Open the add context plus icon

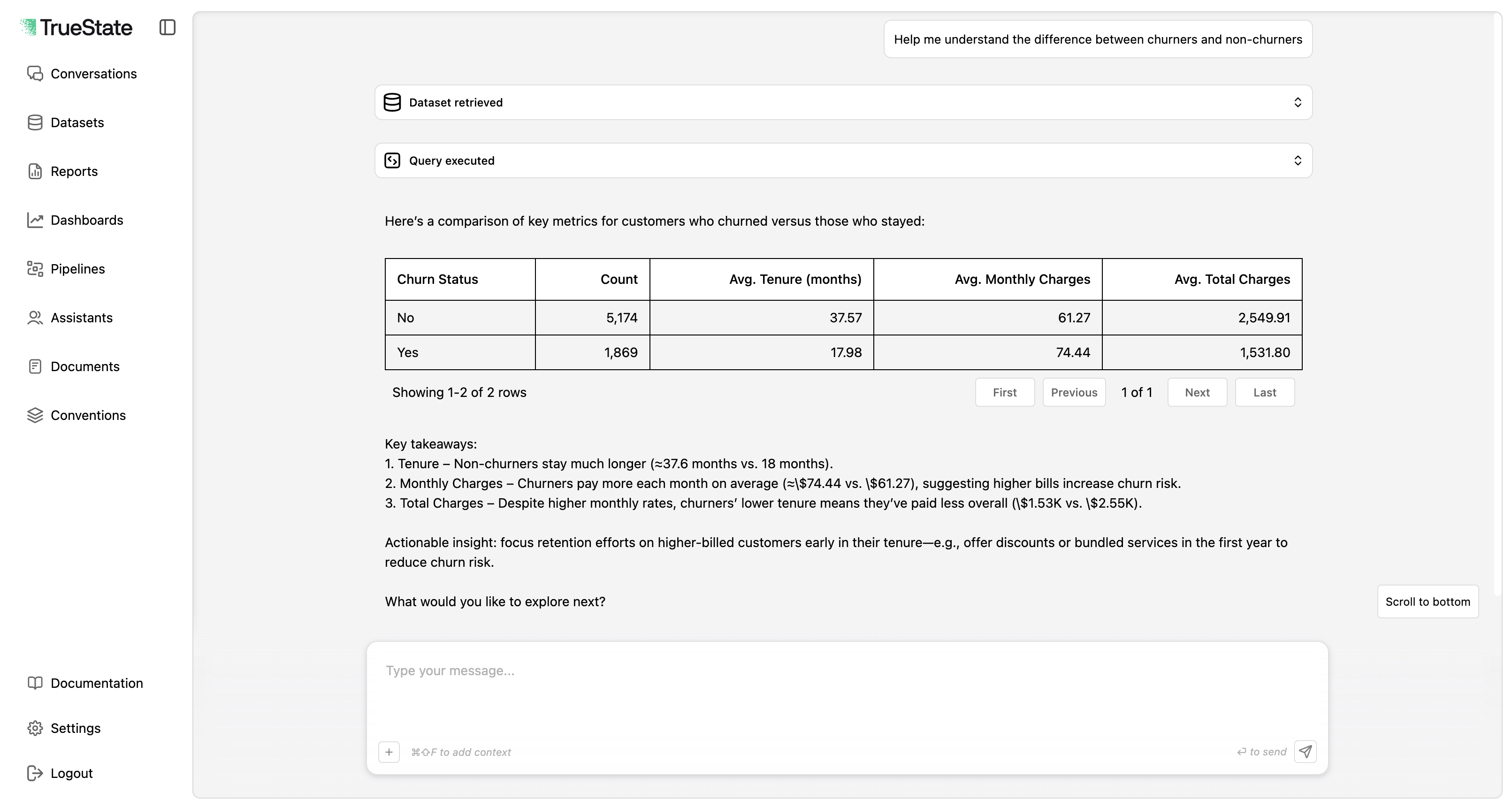tap(389, 751)
